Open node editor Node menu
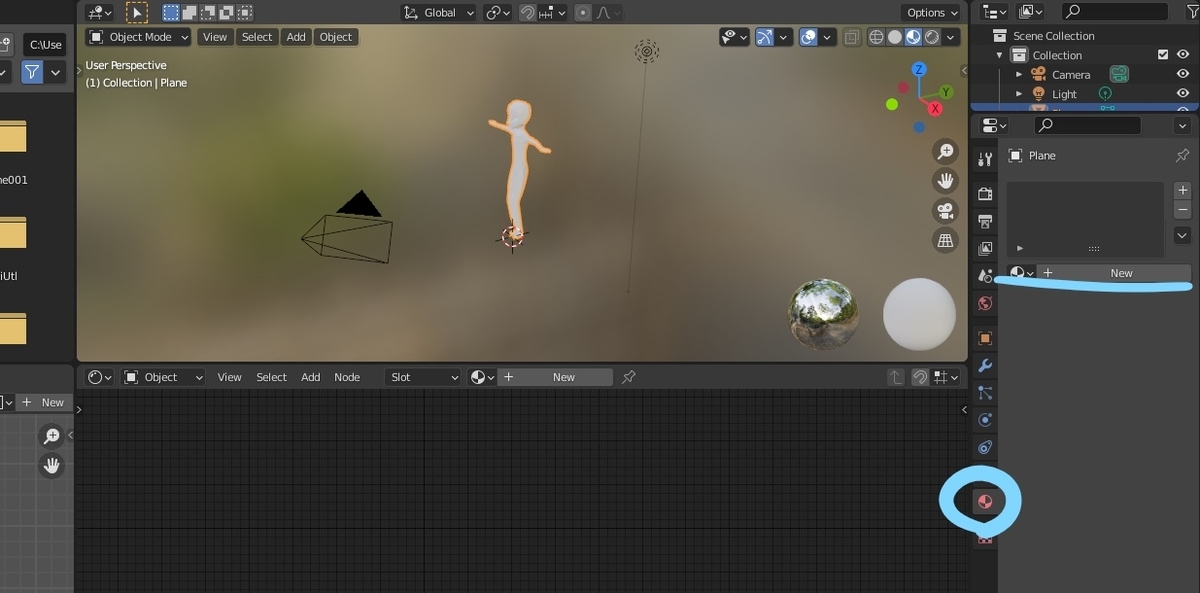Viewport: 1200px width, 593px height. [347, 377]
